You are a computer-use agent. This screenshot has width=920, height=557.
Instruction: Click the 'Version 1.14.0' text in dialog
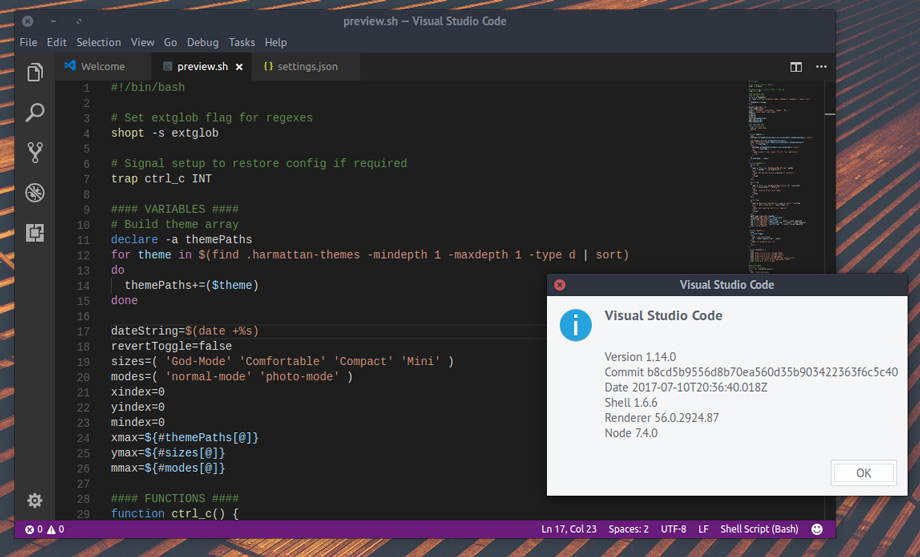640,357
